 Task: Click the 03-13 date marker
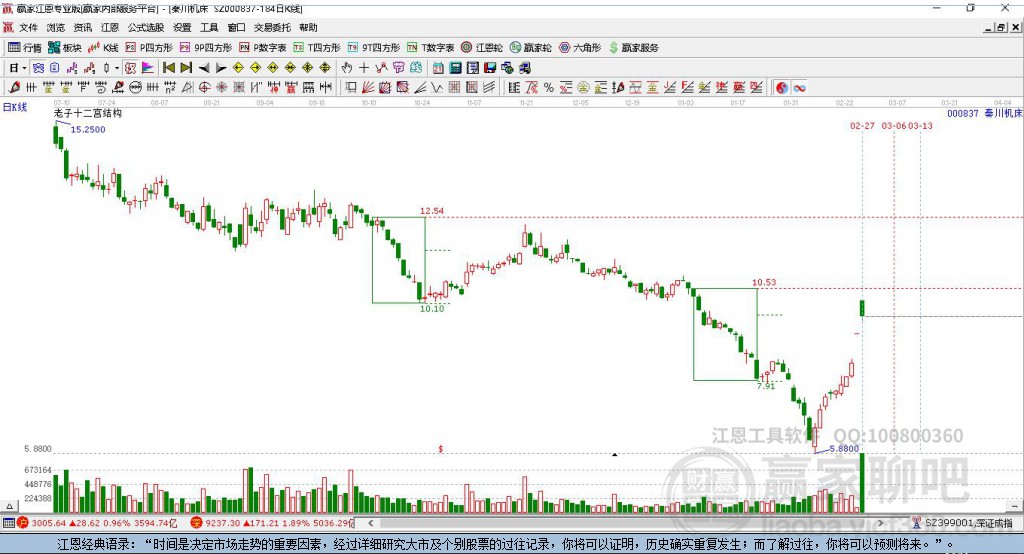click(920, 125)
